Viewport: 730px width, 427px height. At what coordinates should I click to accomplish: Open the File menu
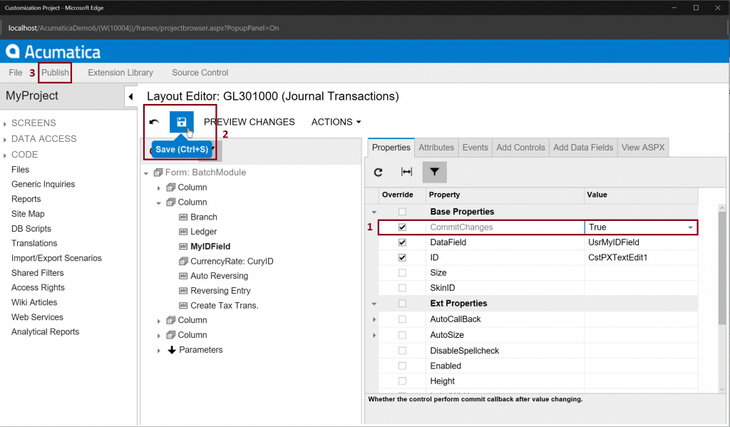pos(15,73)
